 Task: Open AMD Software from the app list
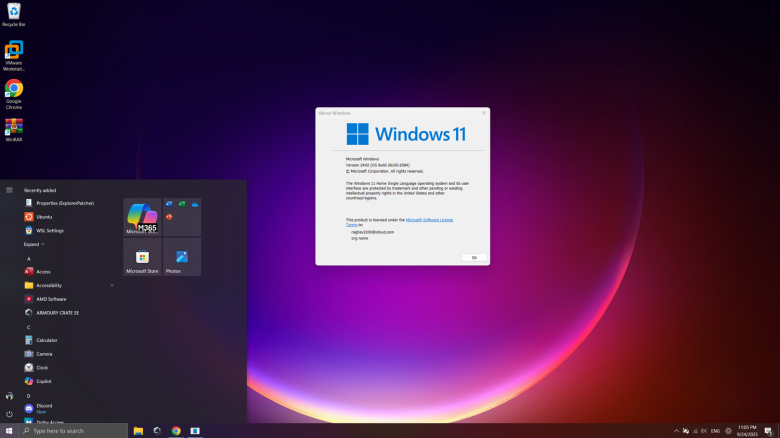52,299
